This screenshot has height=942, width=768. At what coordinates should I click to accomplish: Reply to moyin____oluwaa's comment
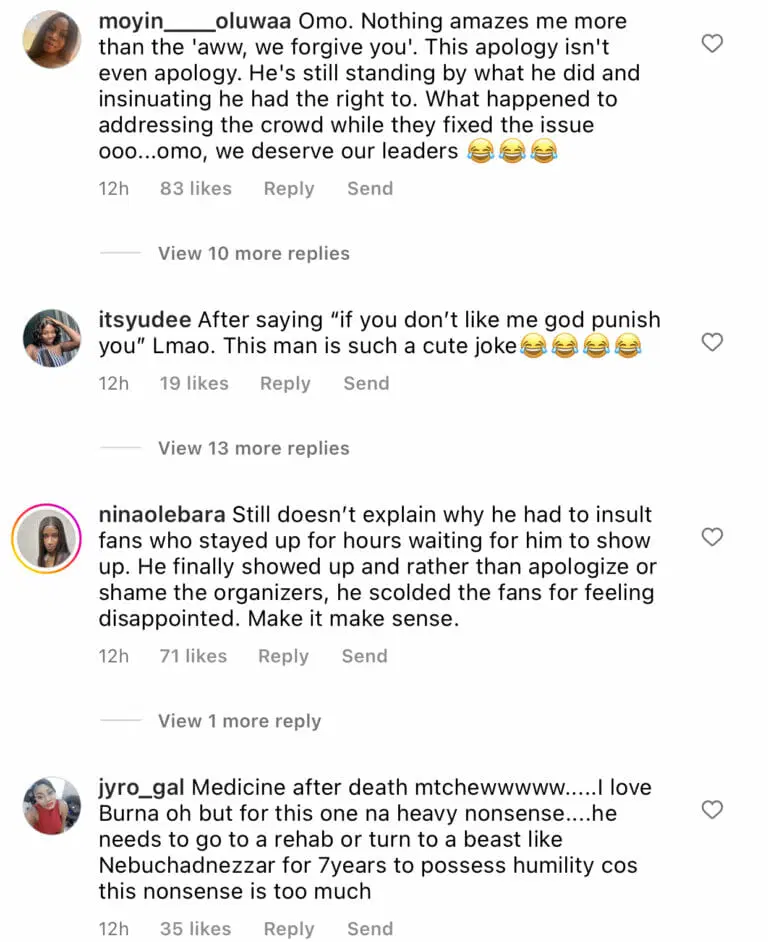coord(288,188)
